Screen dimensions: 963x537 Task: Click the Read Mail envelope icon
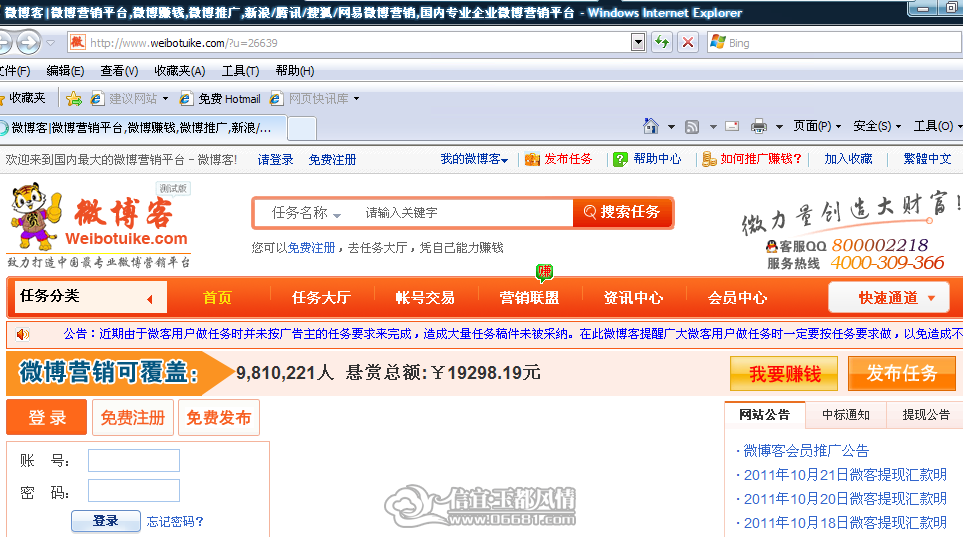pos(732,127)
